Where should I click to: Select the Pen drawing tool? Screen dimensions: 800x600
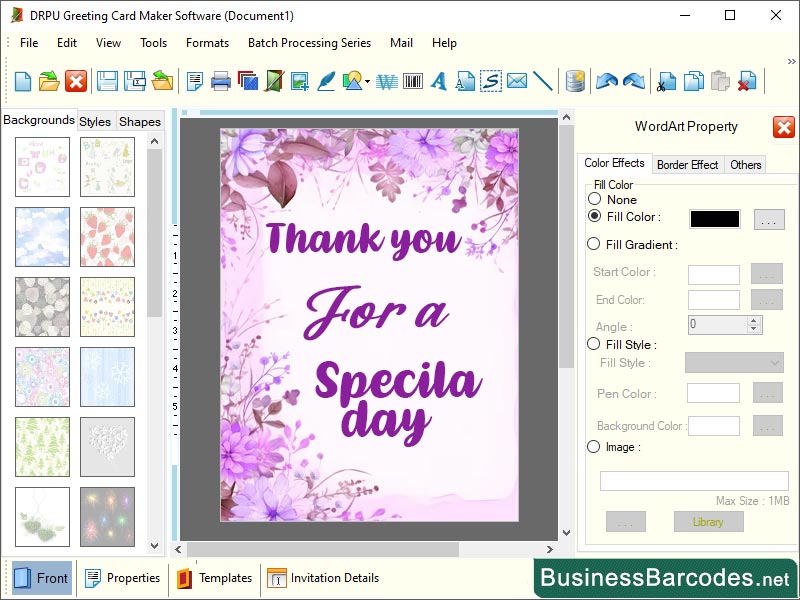tap(325, 82)
